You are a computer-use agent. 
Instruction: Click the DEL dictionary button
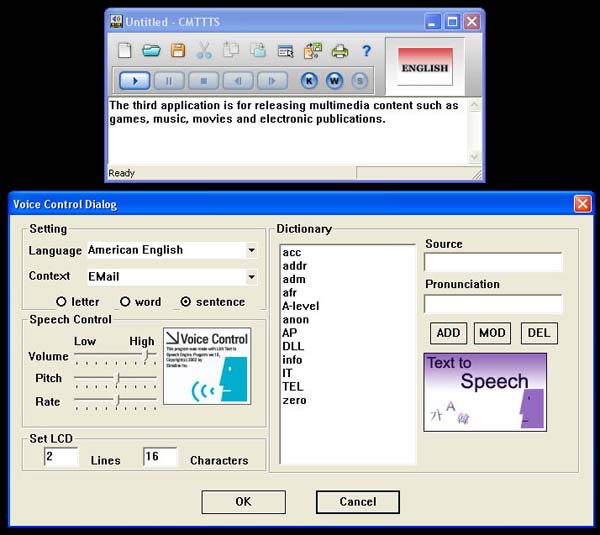click(539, 333)
